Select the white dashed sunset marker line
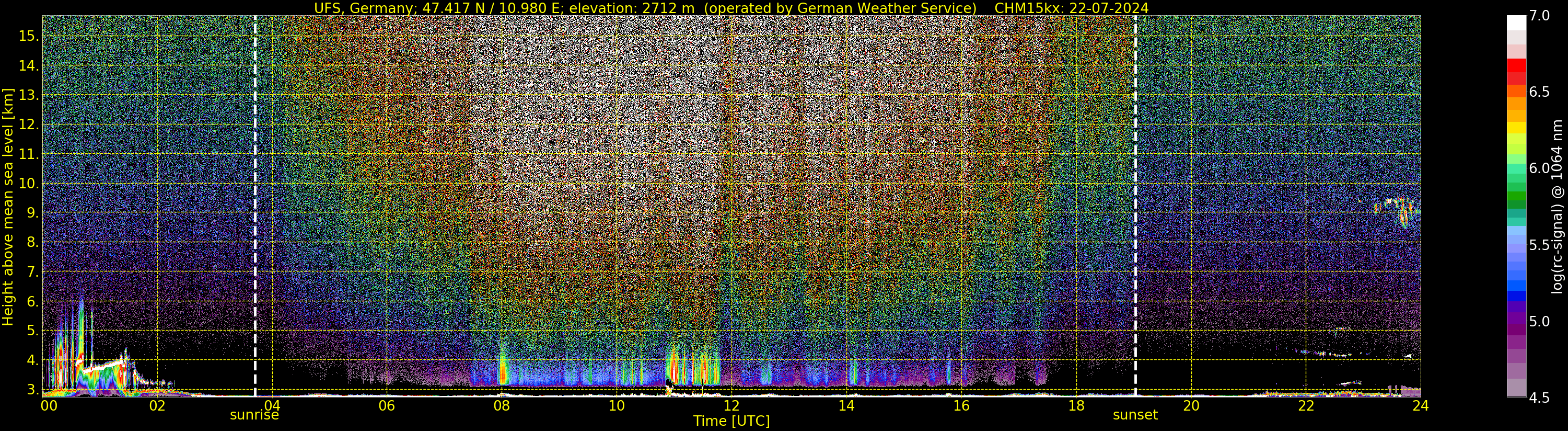This screenshot has width=1568, height=431. pos(1136,206)
